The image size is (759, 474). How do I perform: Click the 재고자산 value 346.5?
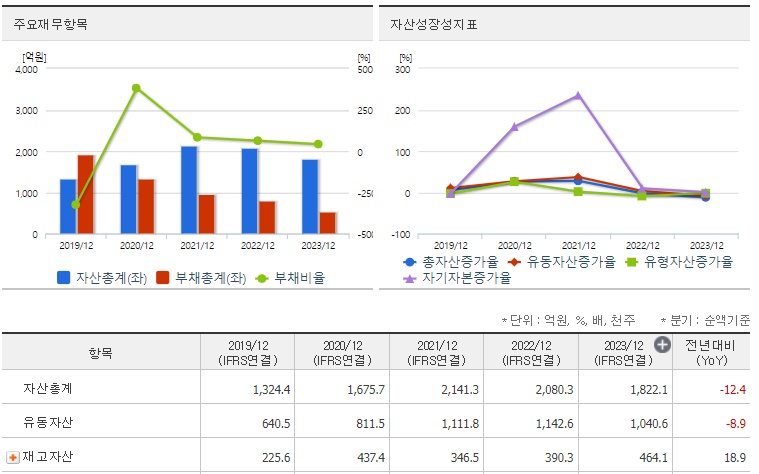(465, 457)
